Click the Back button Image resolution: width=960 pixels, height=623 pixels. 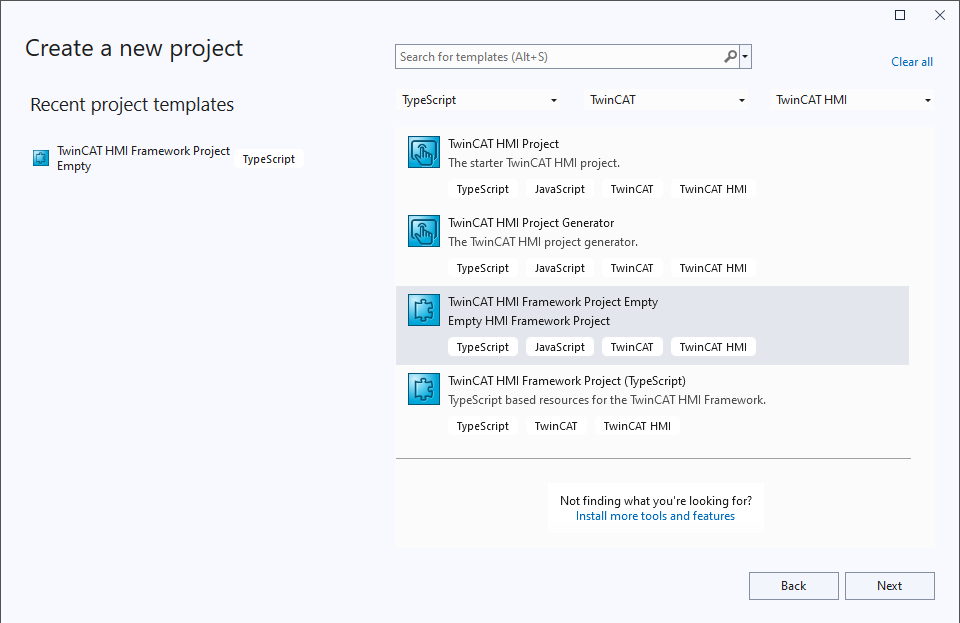(x=793, y=586)
